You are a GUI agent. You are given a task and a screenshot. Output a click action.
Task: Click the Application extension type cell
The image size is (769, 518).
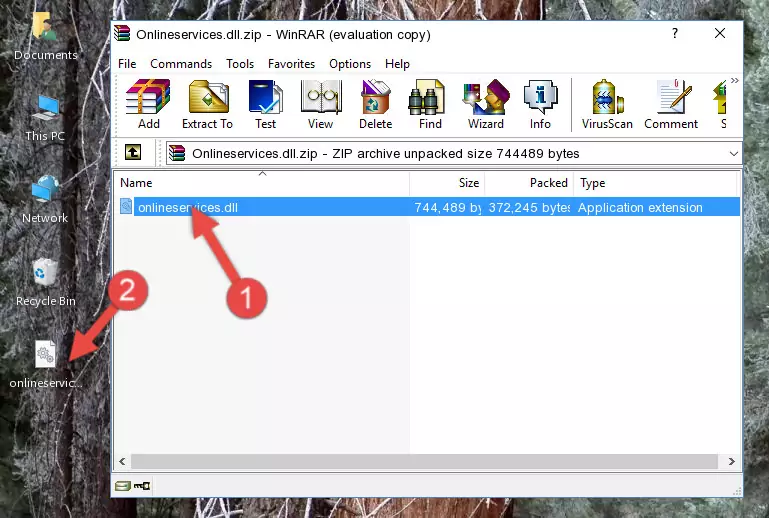coord(640,207)
